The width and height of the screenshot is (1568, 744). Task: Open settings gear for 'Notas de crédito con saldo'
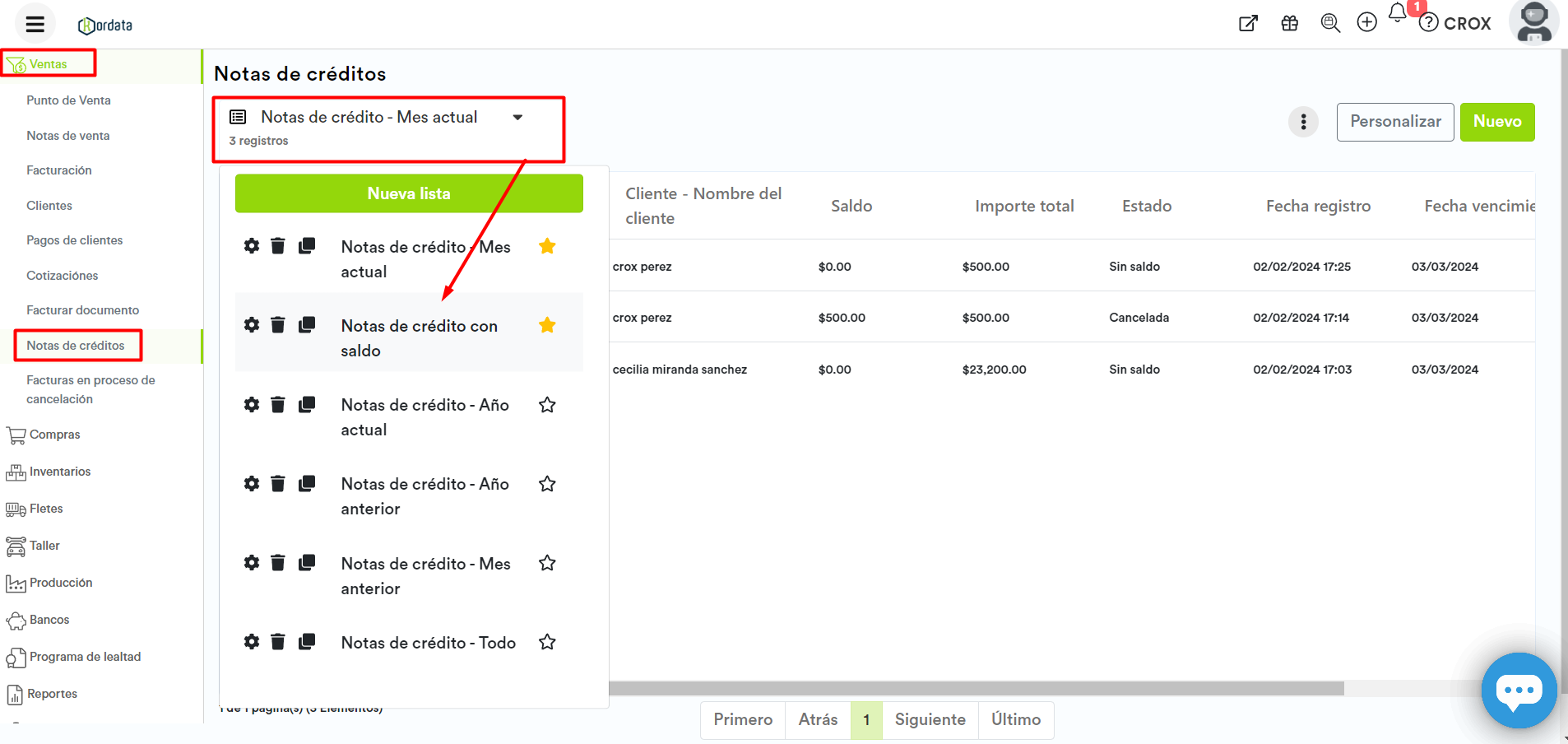pos(252,325)
